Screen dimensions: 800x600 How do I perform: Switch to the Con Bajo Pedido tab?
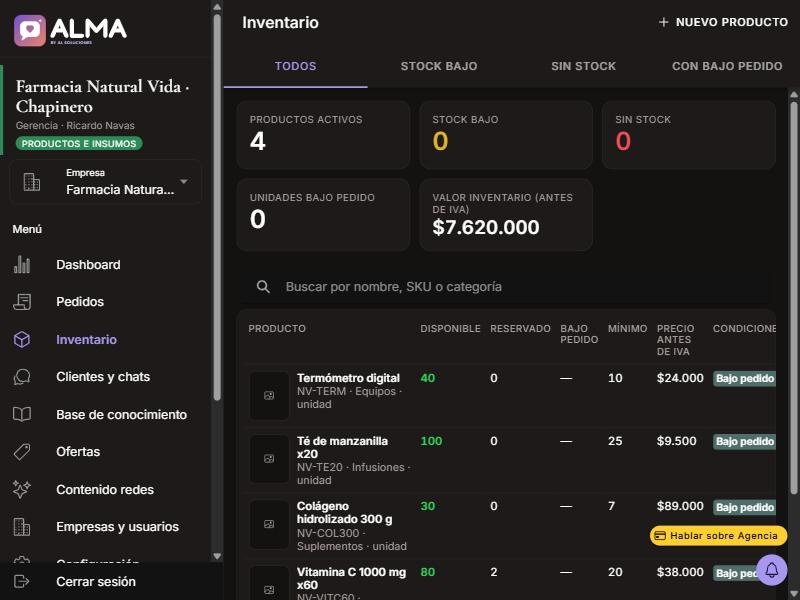(727, 66)
